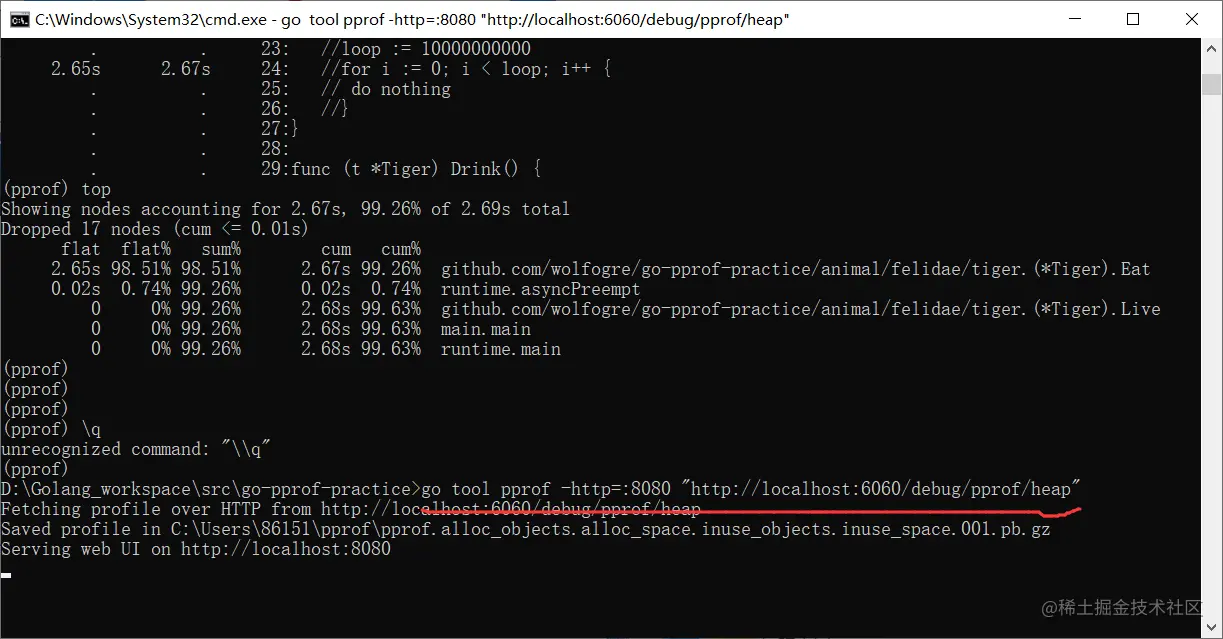
Task: Minimize the cmd.exe window
Action: point(1074,19)
